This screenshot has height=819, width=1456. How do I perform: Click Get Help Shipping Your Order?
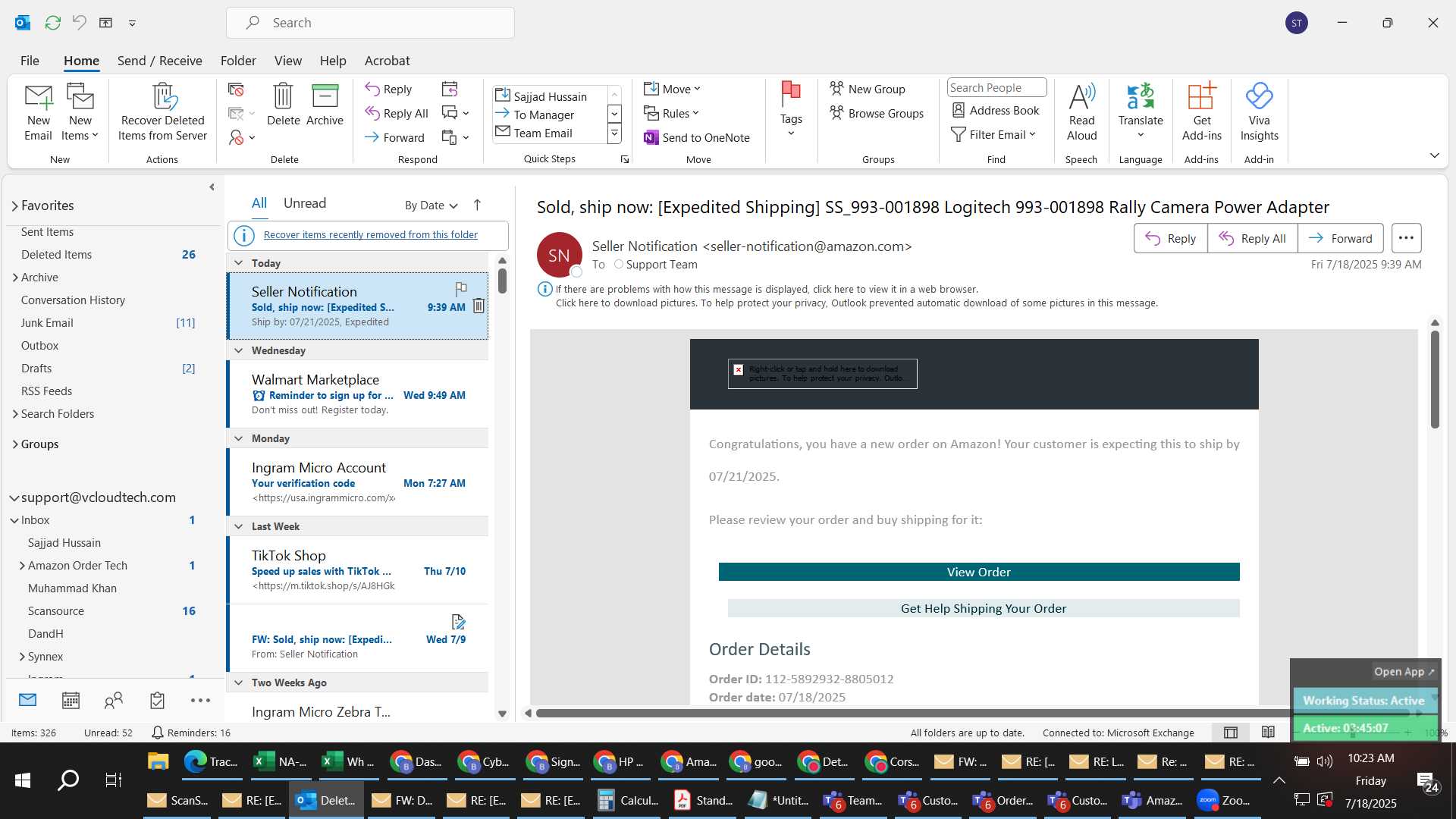983,608
